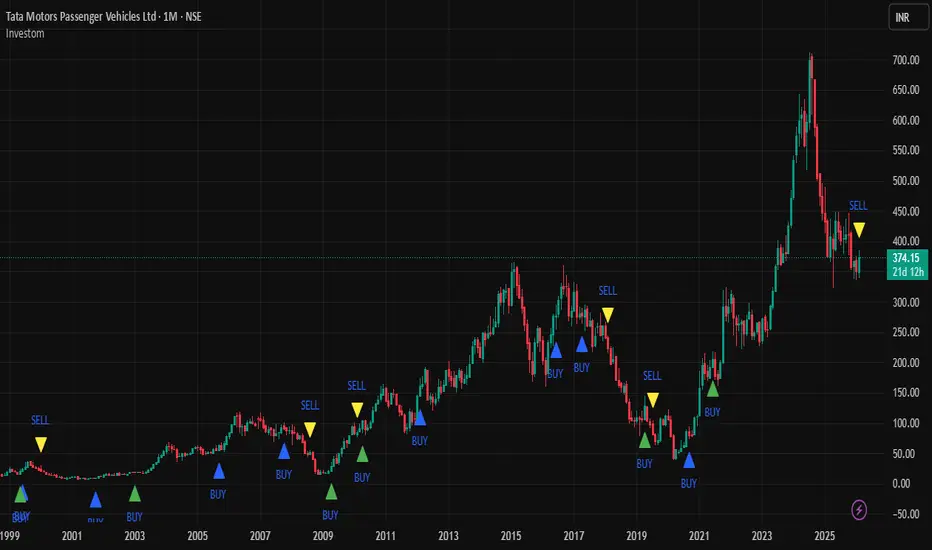Click the 0.00 price axis label
The height and width of the screenshot is (550, 932).
tap(902, 483)
